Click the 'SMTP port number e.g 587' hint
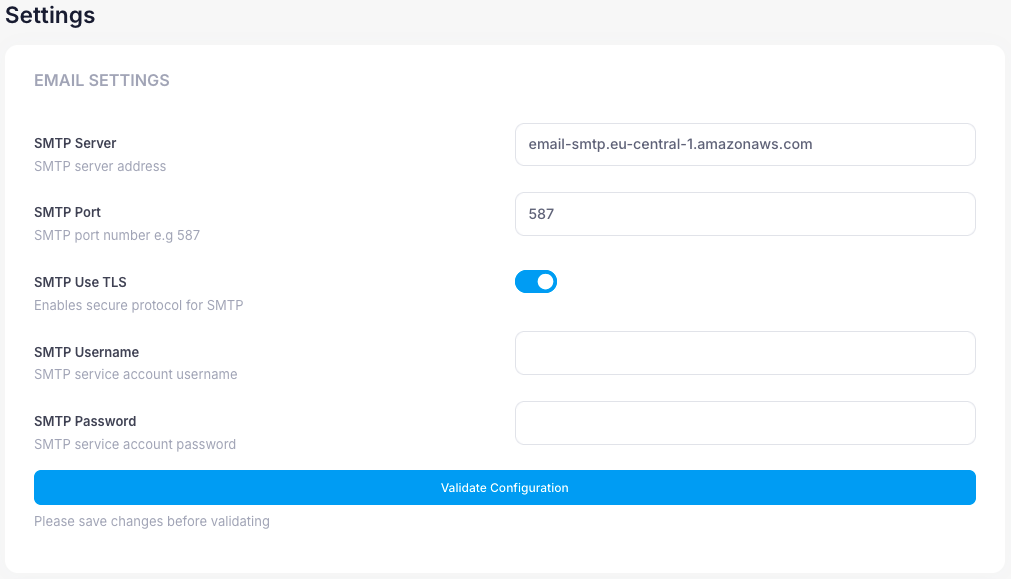This screenshot has width=1011, height=579. click(x=117, y=235)
